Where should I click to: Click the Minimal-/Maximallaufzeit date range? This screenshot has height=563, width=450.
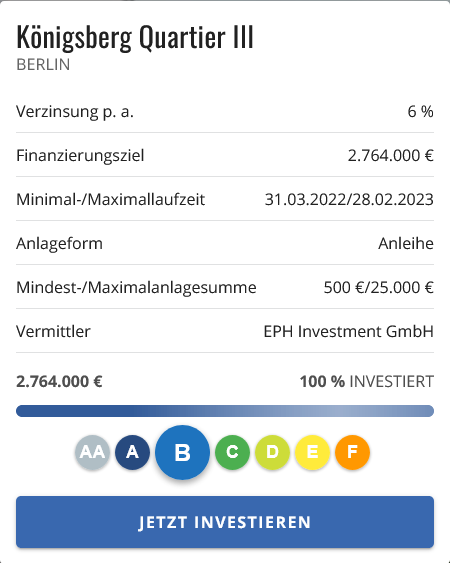coord(349,200)
